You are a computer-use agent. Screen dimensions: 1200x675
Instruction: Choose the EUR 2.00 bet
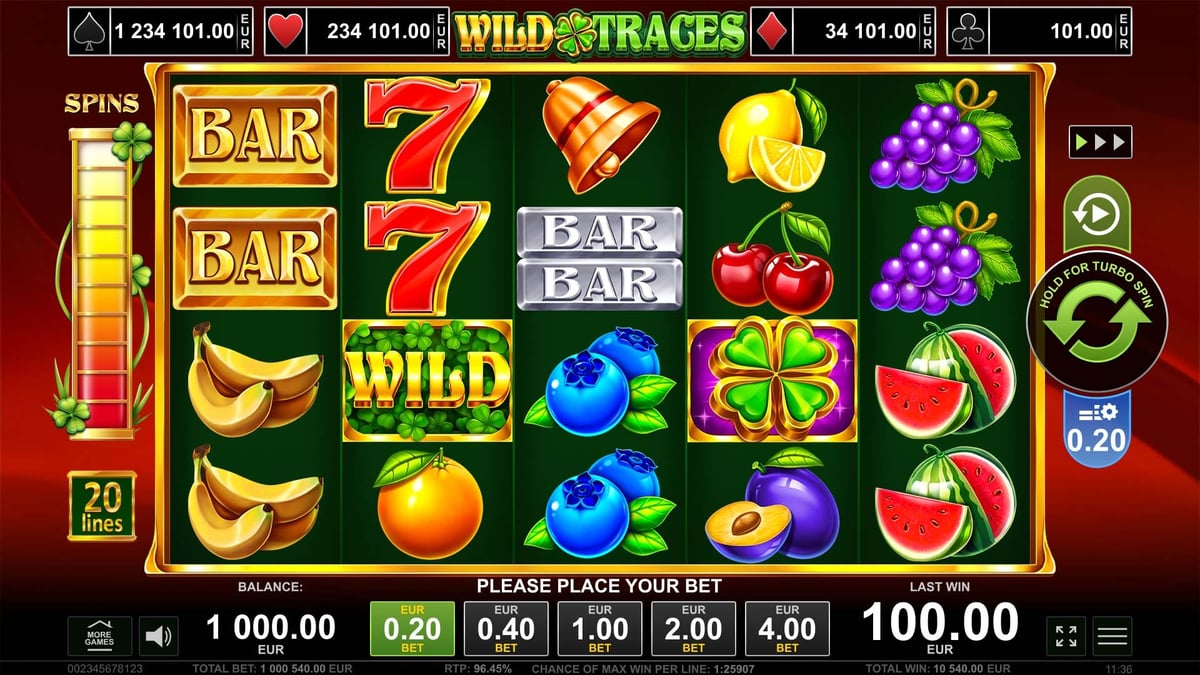693,629
